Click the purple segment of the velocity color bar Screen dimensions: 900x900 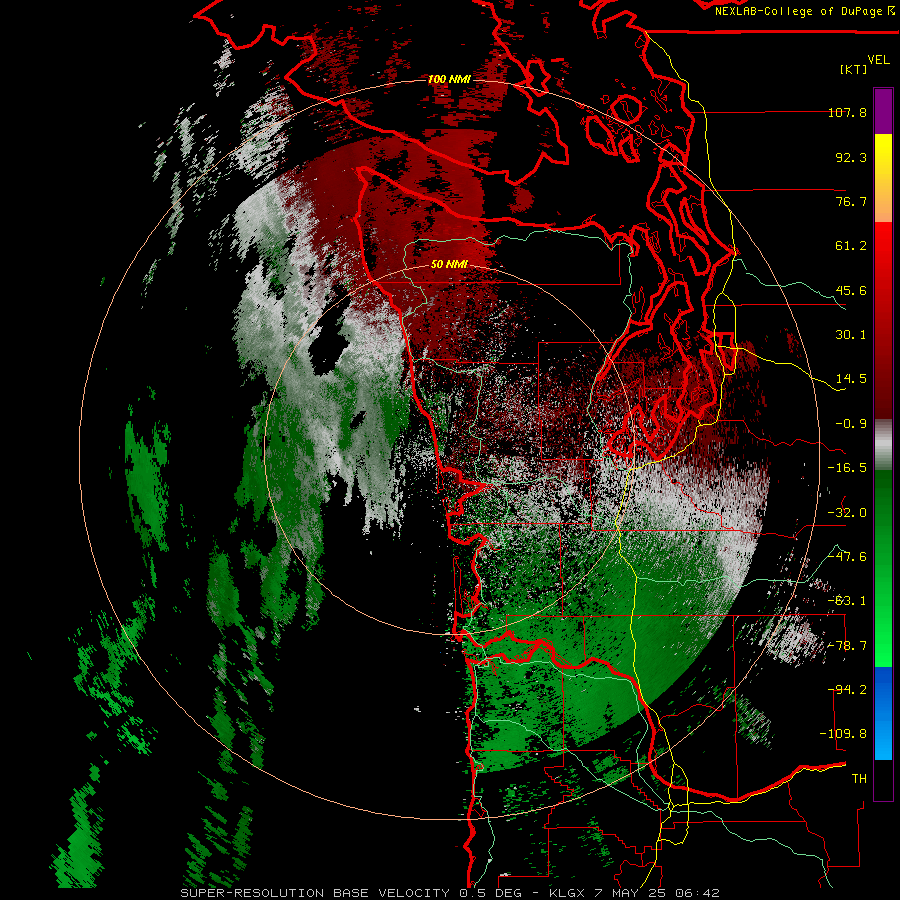883,111
